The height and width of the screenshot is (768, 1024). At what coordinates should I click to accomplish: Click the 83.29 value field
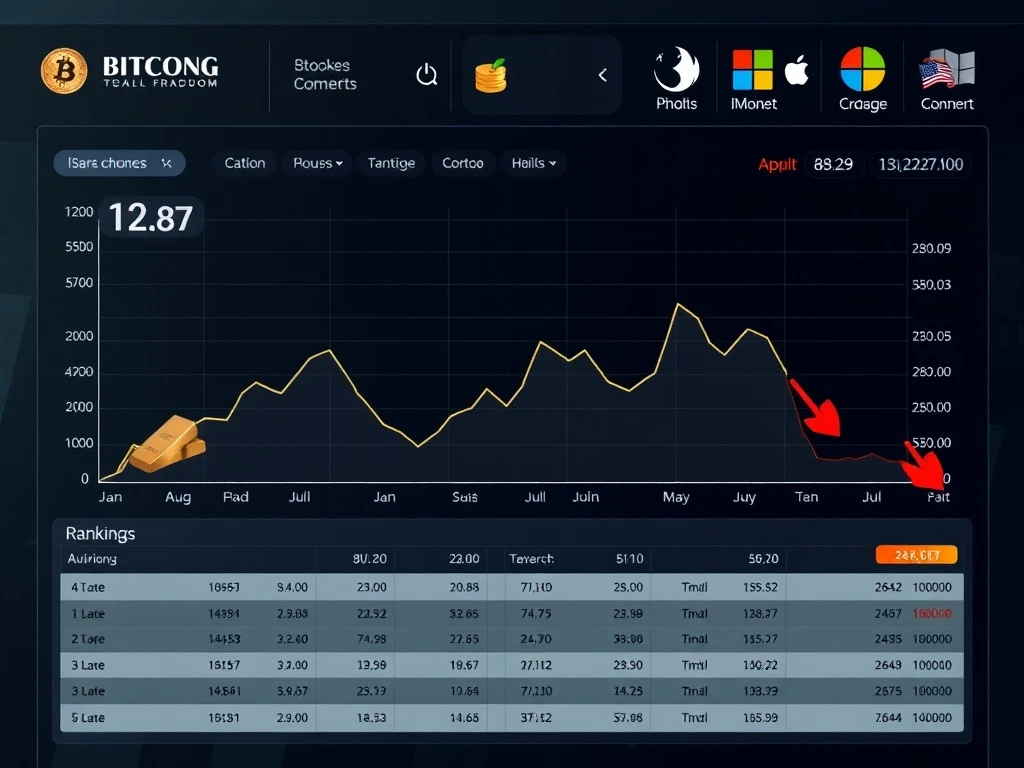(833, 164)
